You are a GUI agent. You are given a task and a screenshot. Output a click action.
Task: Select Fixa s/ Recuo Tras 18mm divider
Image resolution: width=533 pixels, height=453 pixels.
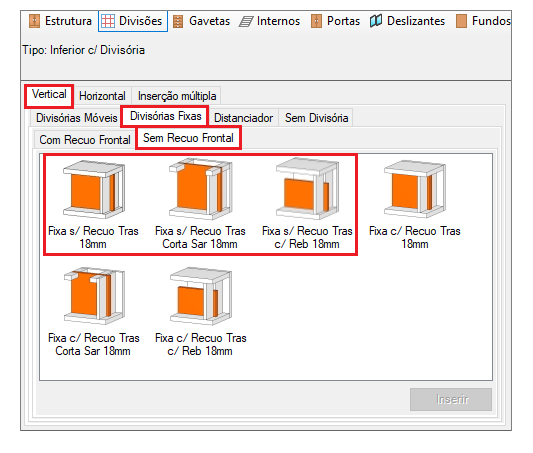[93, 205]
